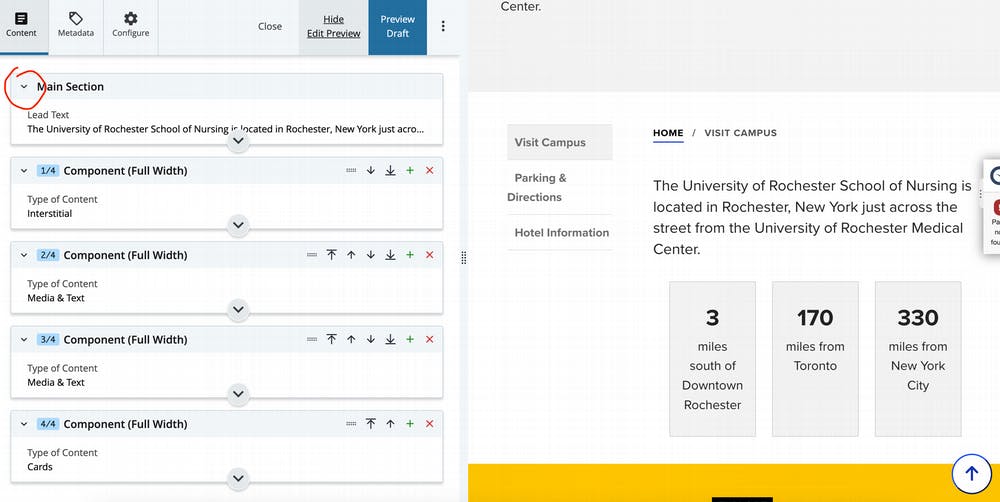Click the scroll-to-top arrow button
This screenshot has height=502, width=1000.
tap(971, 473)
